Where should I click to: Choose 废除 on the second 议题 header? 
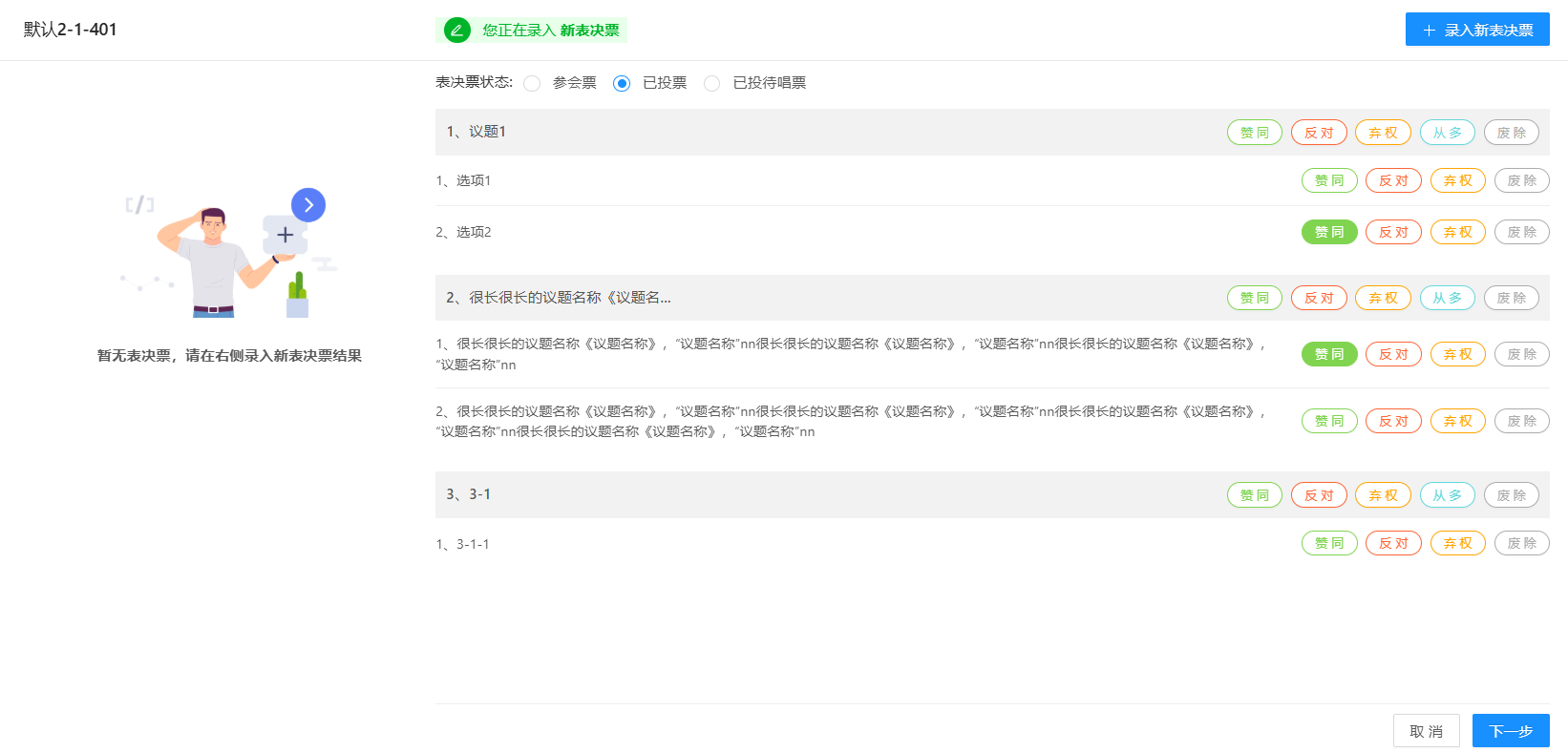tap(1511, 298)
